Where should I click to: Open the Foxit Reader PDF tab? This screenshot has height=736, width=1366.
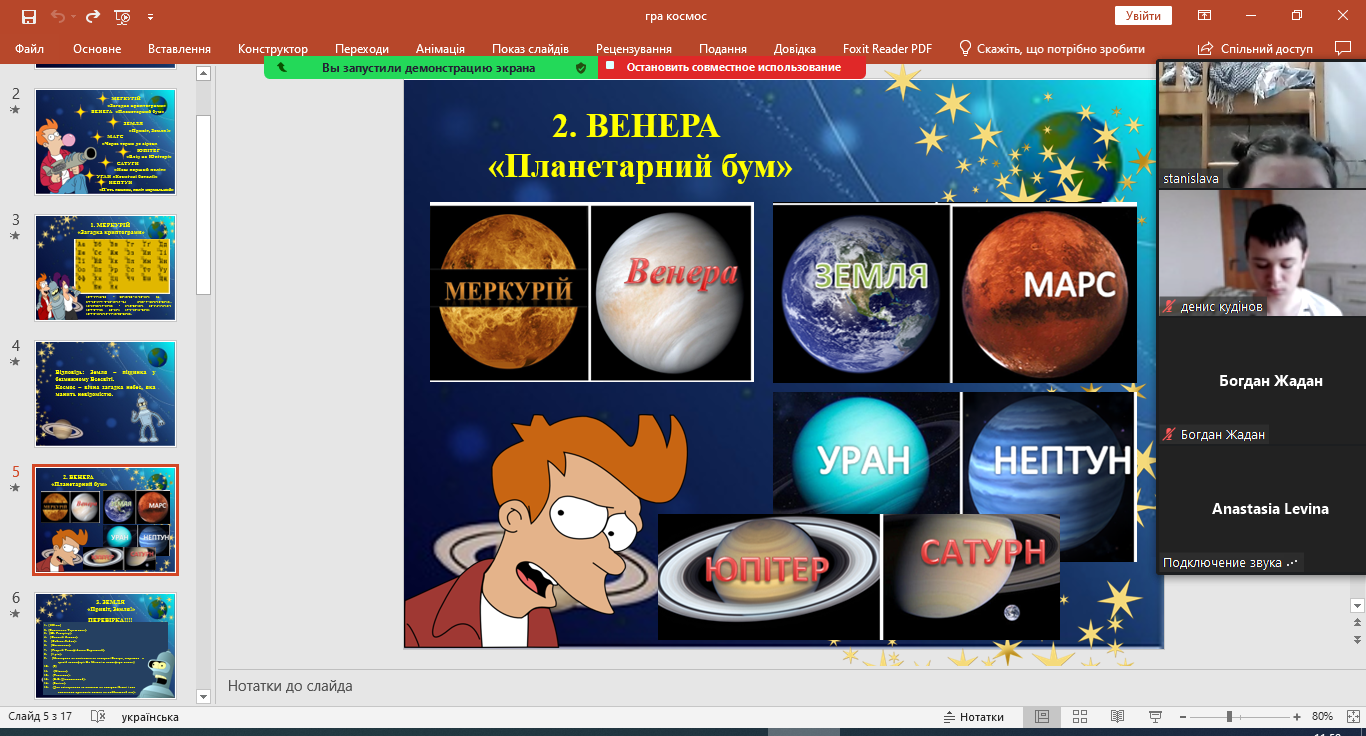887,48
